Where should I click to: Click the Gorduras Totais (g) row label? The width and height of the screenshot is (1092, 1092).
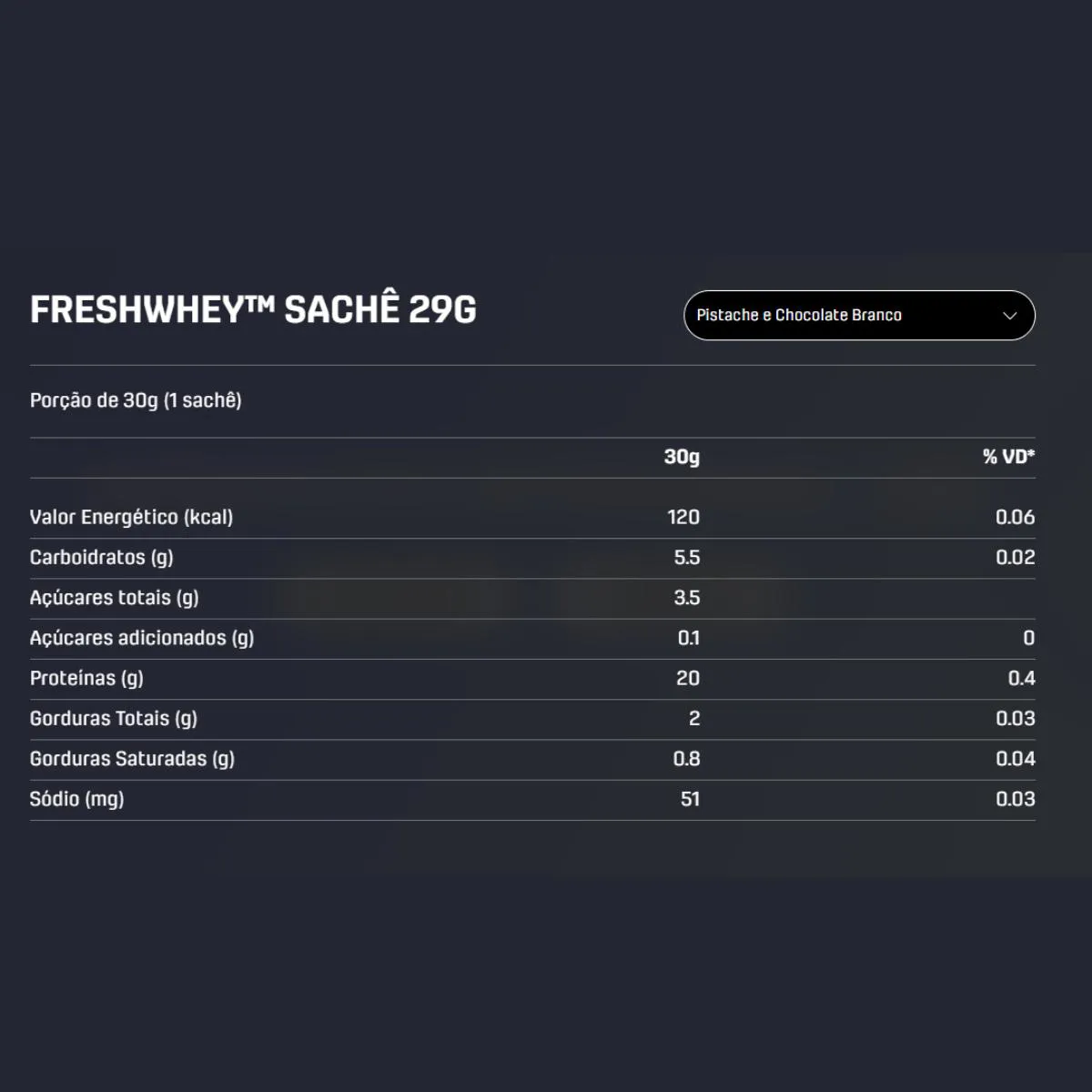click(x=114, y=718)
